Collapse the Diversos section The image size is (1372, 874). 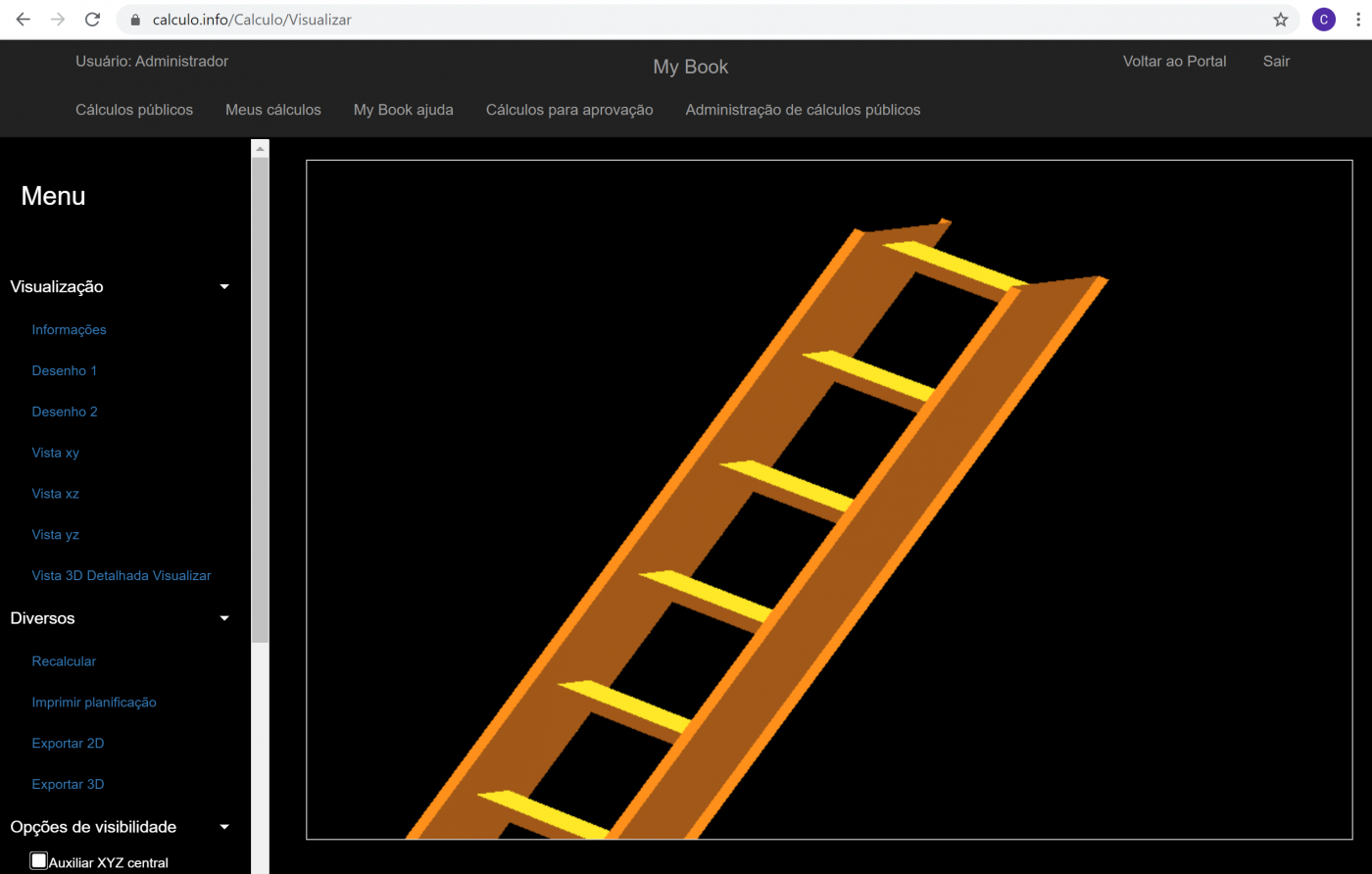click(x=224, y=618)
